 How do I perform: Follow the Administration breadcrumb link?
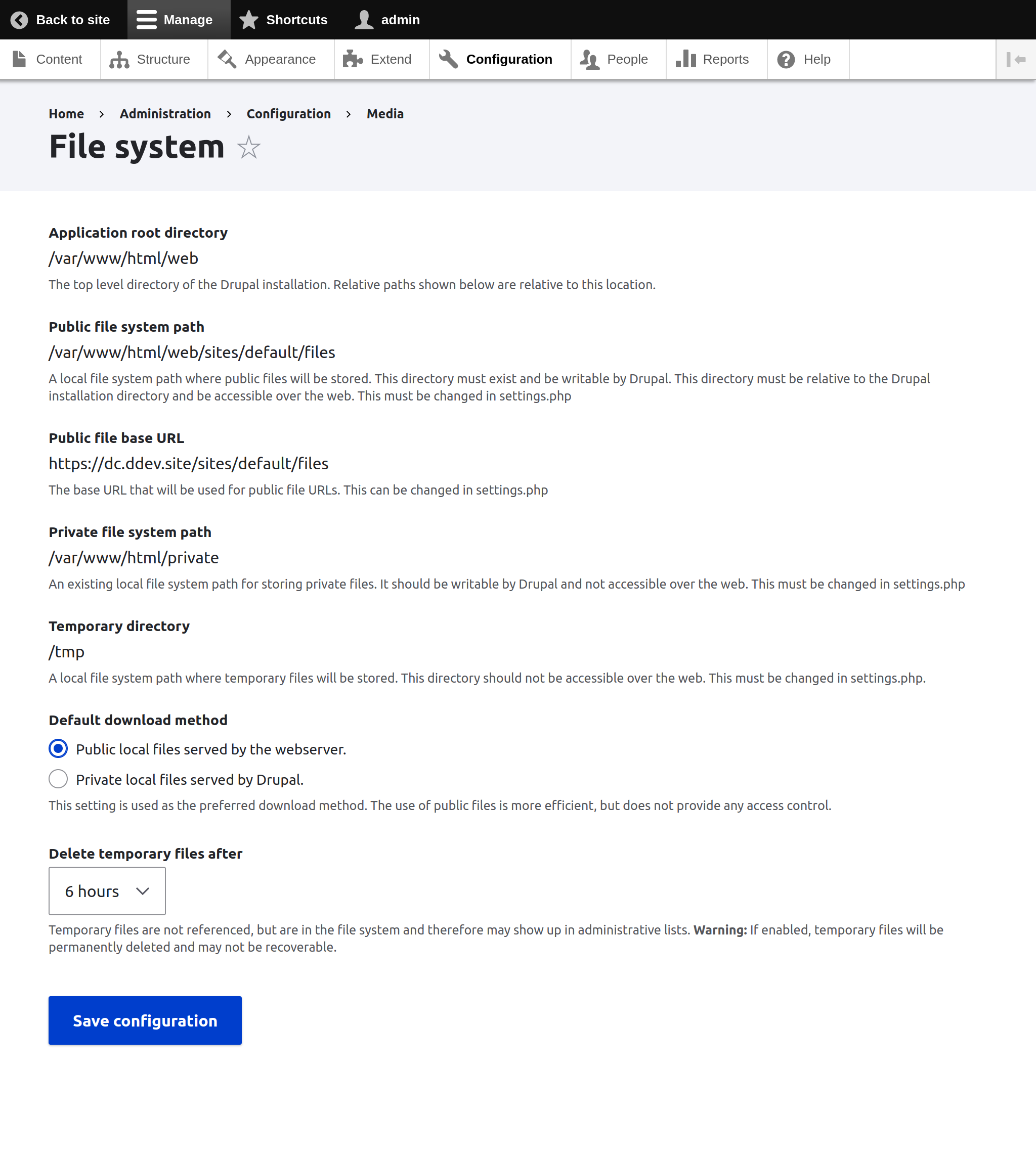tap(165, 114)
